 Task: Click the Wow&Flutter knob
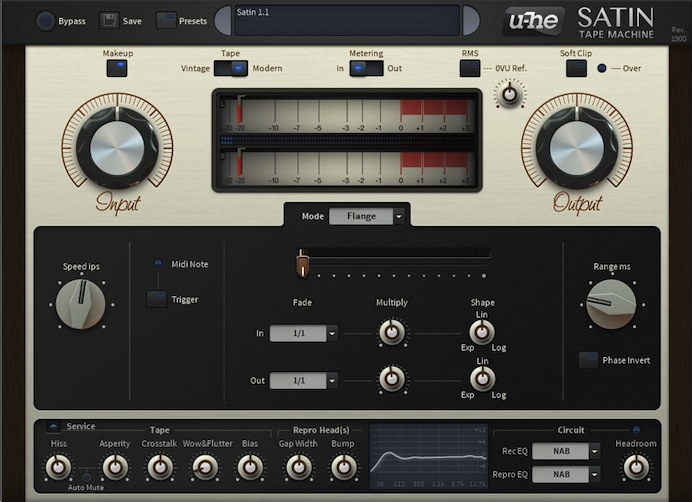(205, 467)
